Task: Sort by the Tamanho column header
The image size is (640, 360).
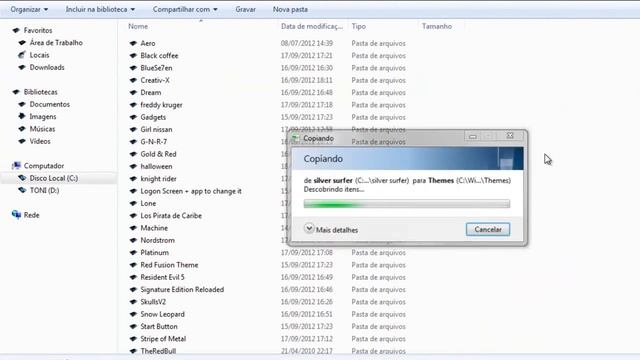Action: tap(437, 26)
